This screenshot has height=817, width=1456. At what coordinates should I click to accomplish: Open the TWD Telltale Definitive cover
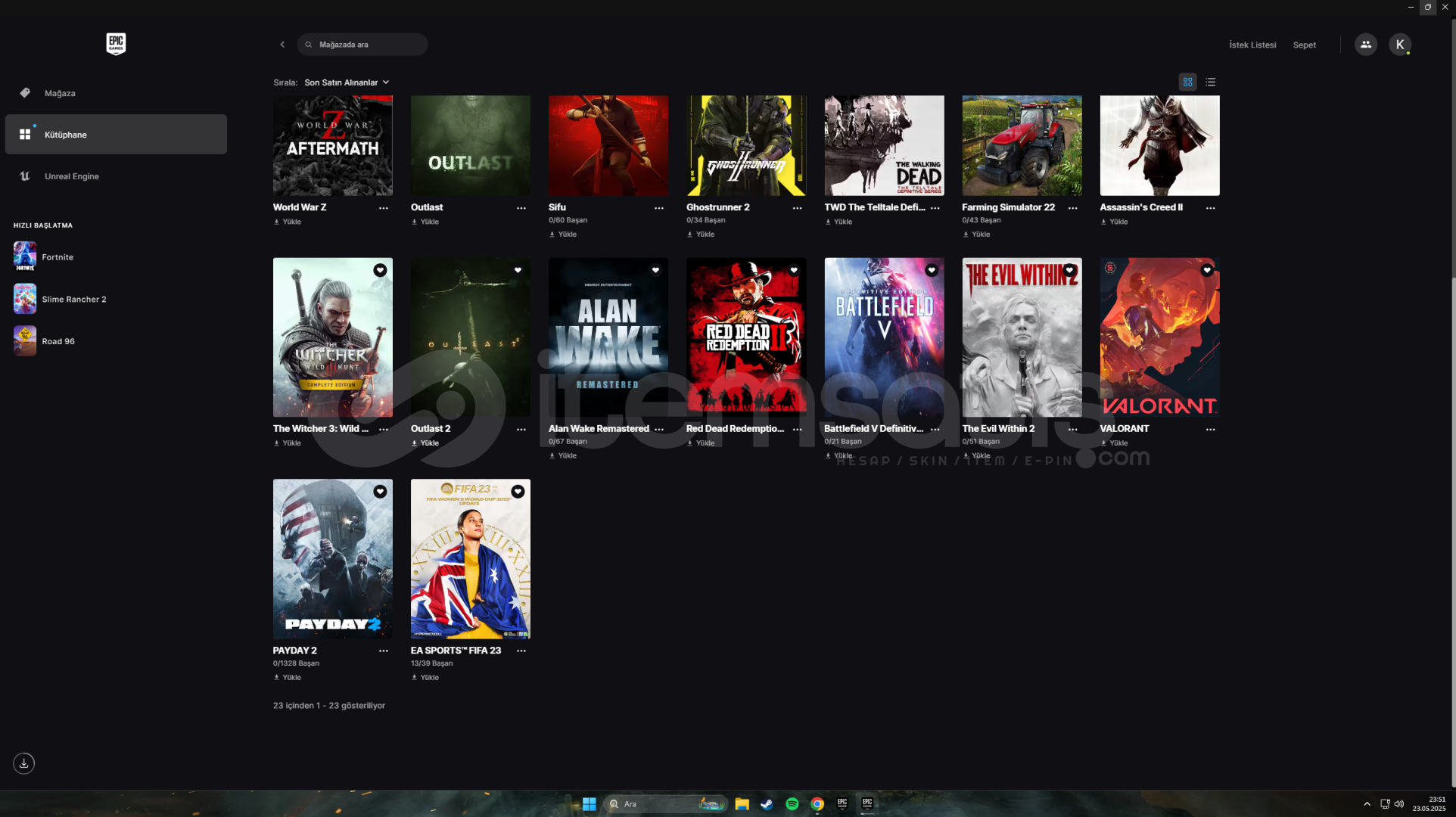884,145
